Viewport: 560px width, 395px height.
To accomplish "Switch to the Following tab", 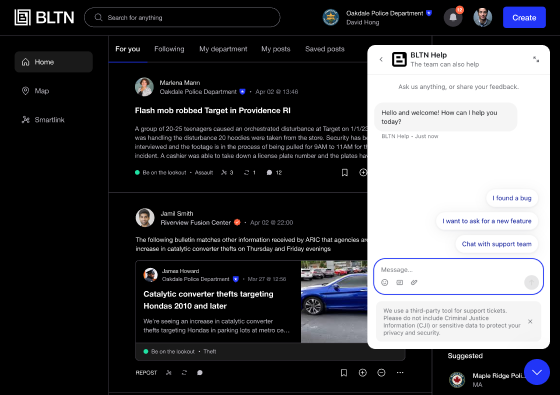I will [x=169, y=49].
